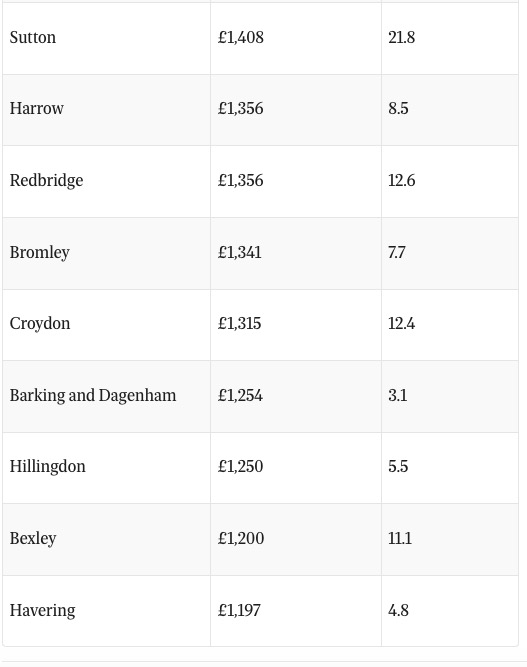527x667 pixels.
Task: Click the £1,408 rent value
Action: (x=241, y=37)
